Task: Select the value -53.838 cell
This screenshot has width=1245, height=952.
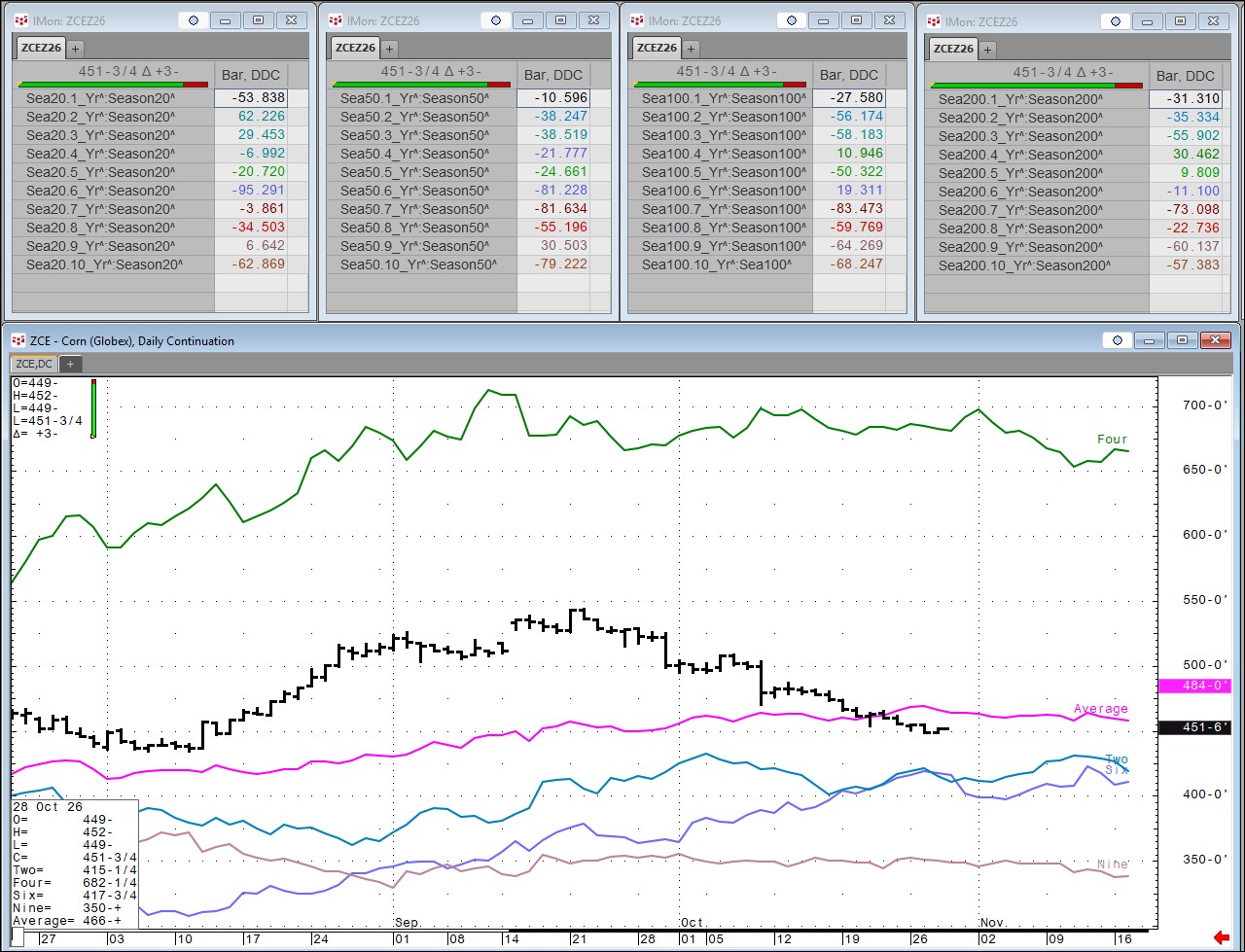Action: pos(251,98)
